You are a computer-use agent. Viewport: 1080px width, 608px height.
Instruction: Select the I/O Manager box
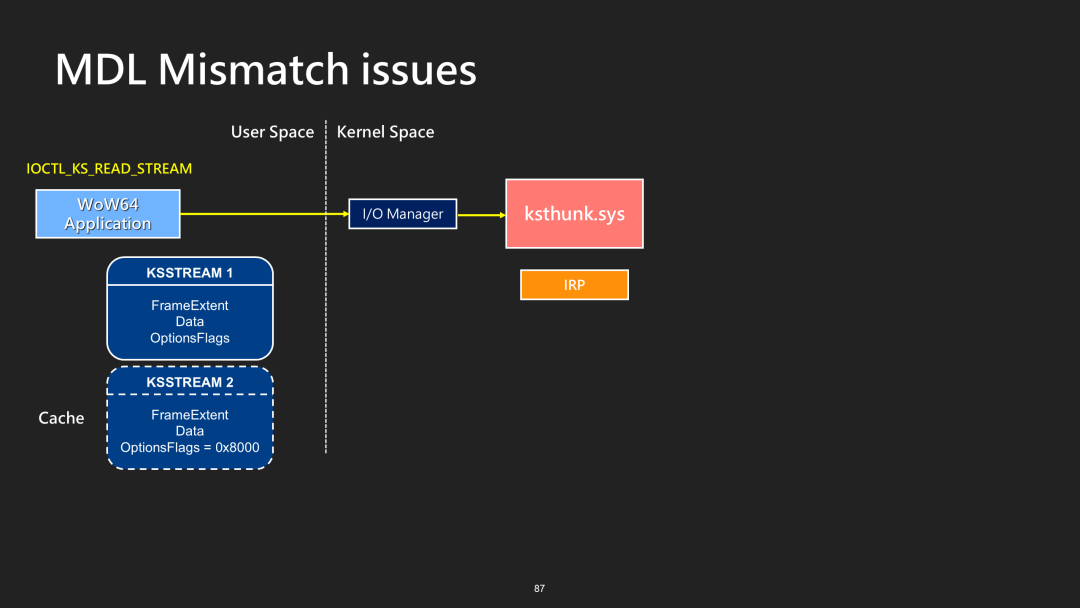pos(403,214)
